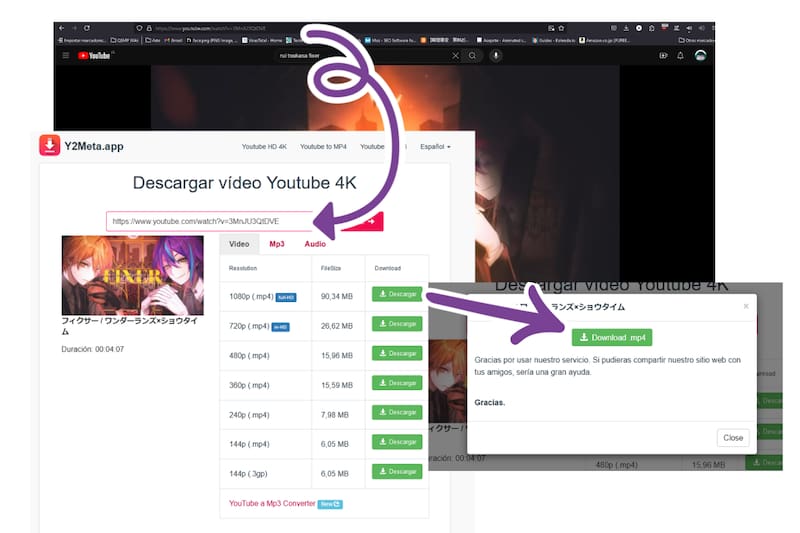Open the Youtube HD 4K nav link
Screen dimensions: 800x533
264,146
